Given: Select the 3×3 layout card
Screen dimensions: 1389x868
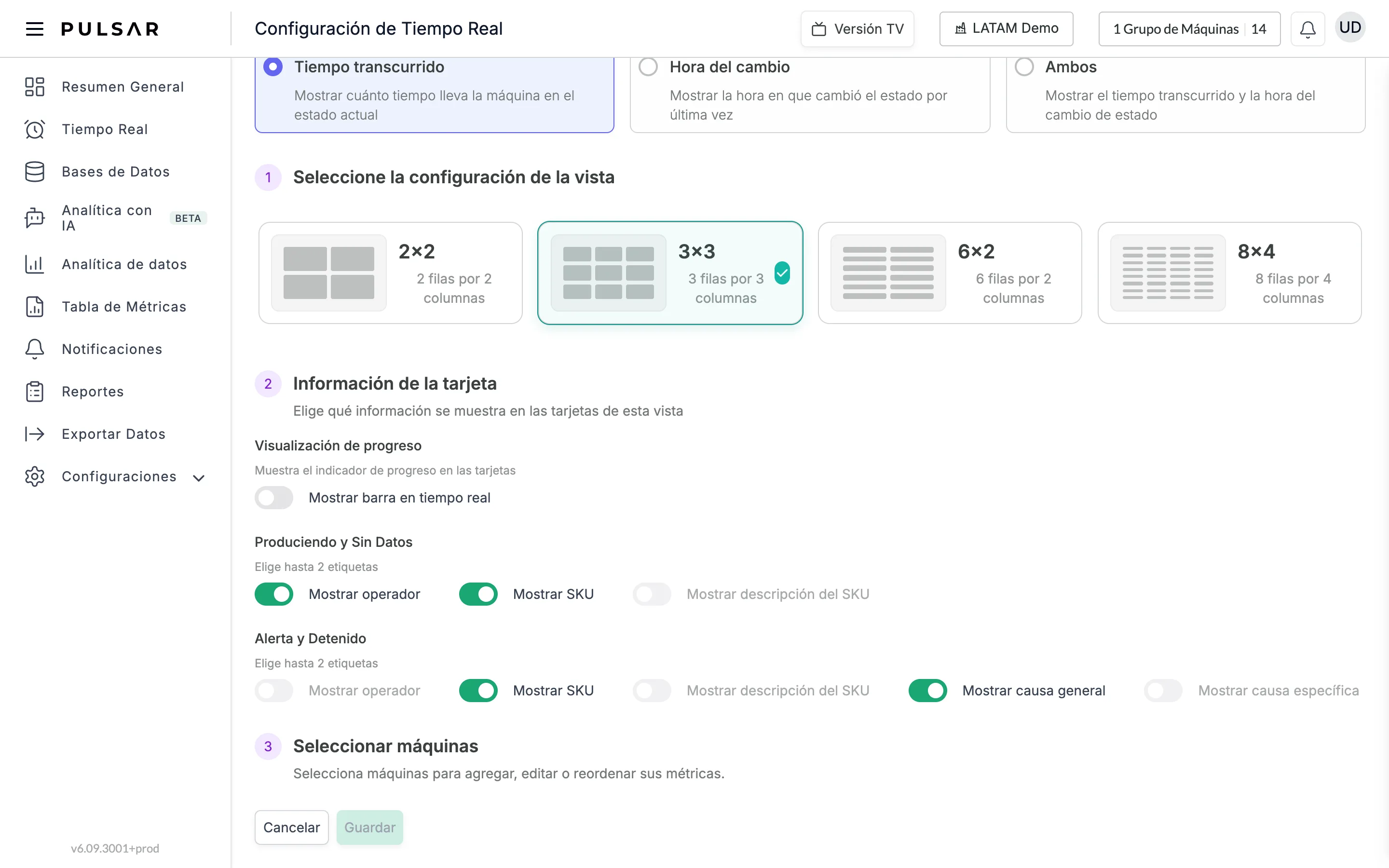Looking at the screenshot, I should click(x=670, y=272).
